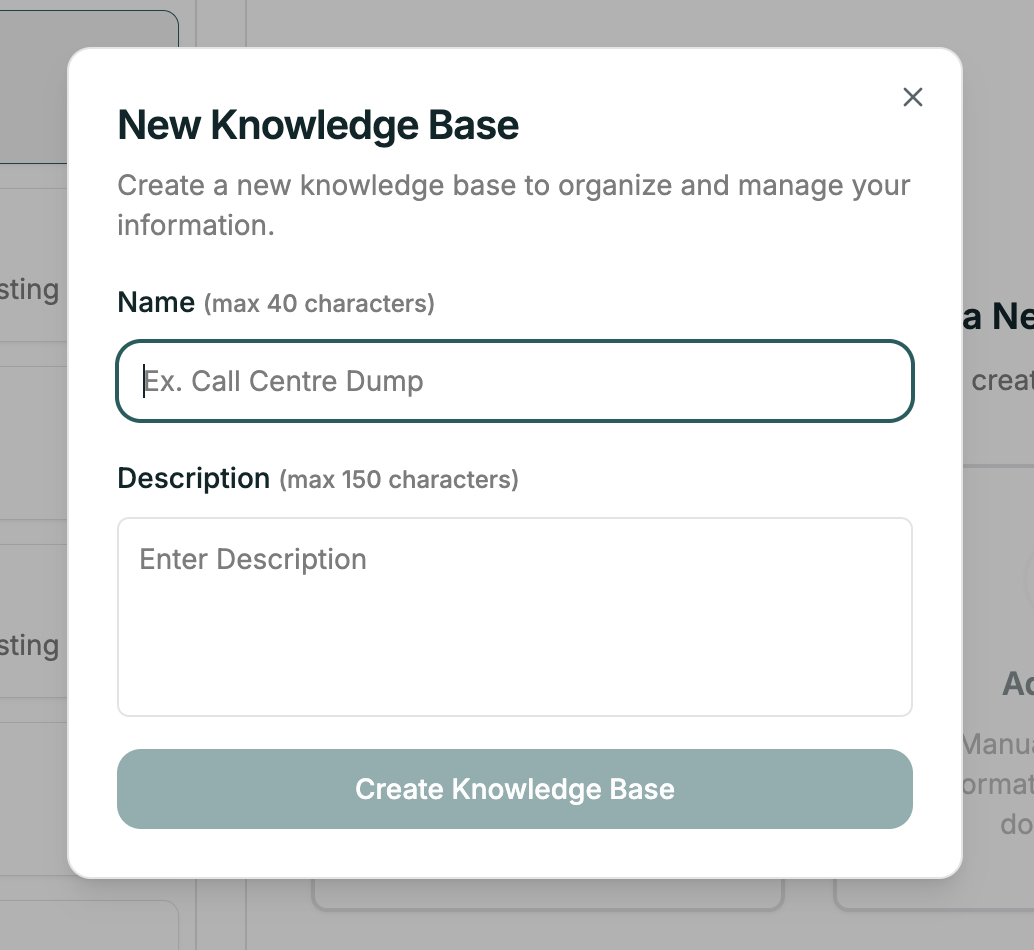The width and height of the screenshot is (1034, 950).
Task: Click the 'Enter Description' placeholder box
Action: click(x=515, y=616)
